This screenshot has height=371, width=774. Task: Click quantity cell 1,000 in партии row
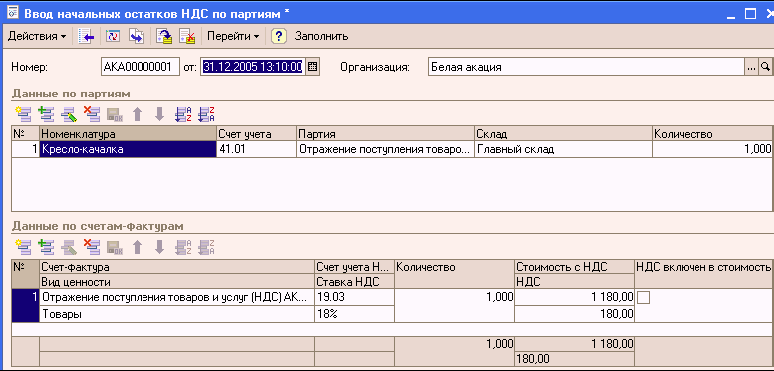click(x=712, y=149)
